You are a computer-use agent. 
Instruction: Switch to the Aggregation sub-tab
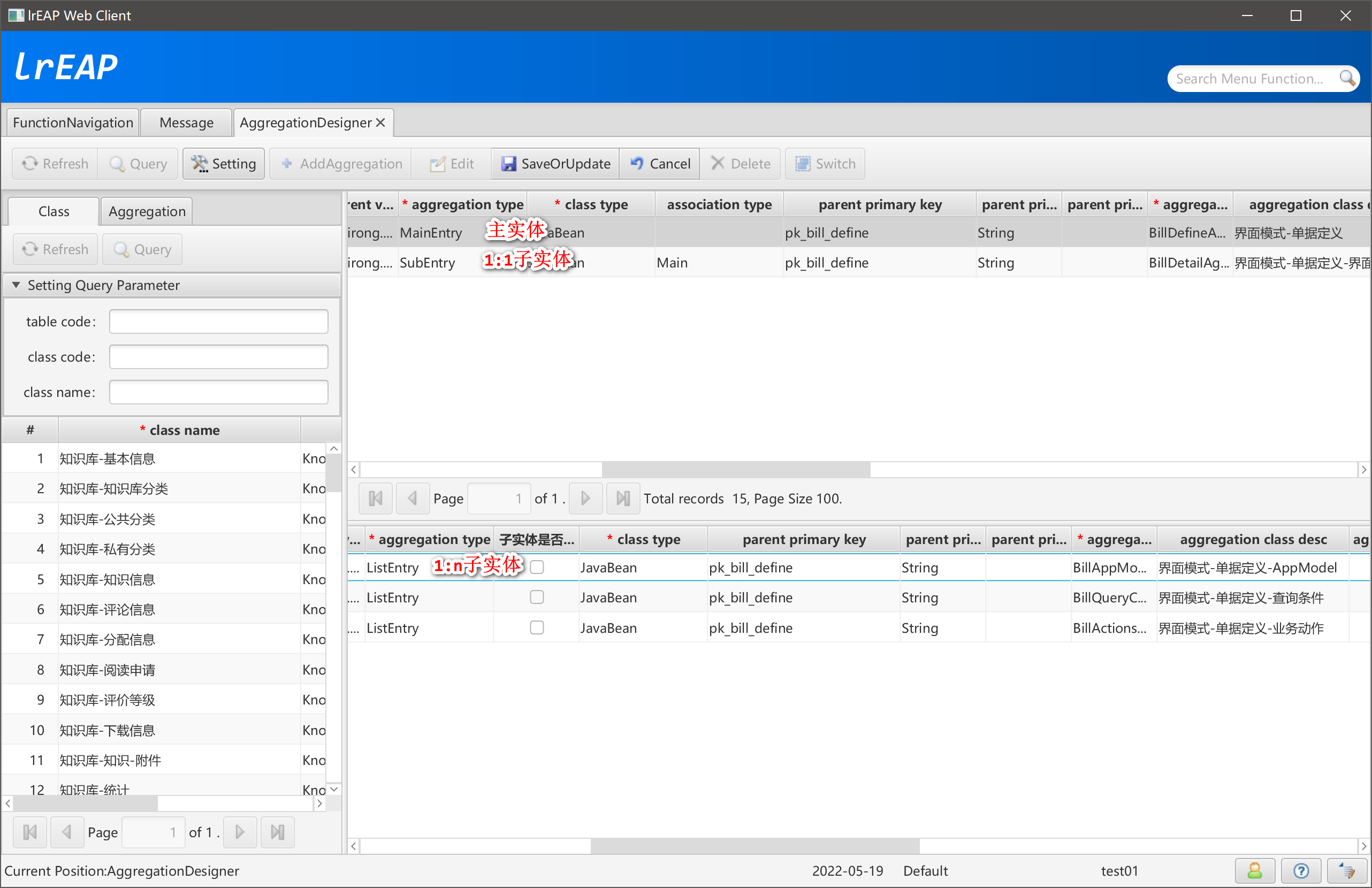(147, 211)
